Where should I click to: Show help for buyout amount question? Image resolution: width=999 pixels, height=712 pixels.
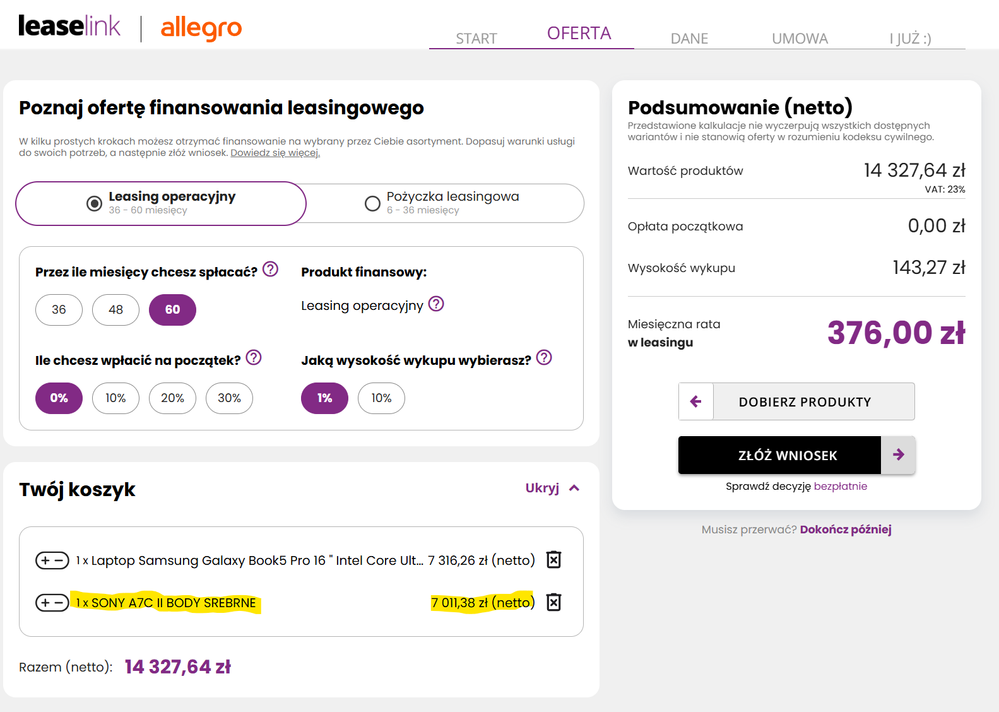click(x=544, y=358)
